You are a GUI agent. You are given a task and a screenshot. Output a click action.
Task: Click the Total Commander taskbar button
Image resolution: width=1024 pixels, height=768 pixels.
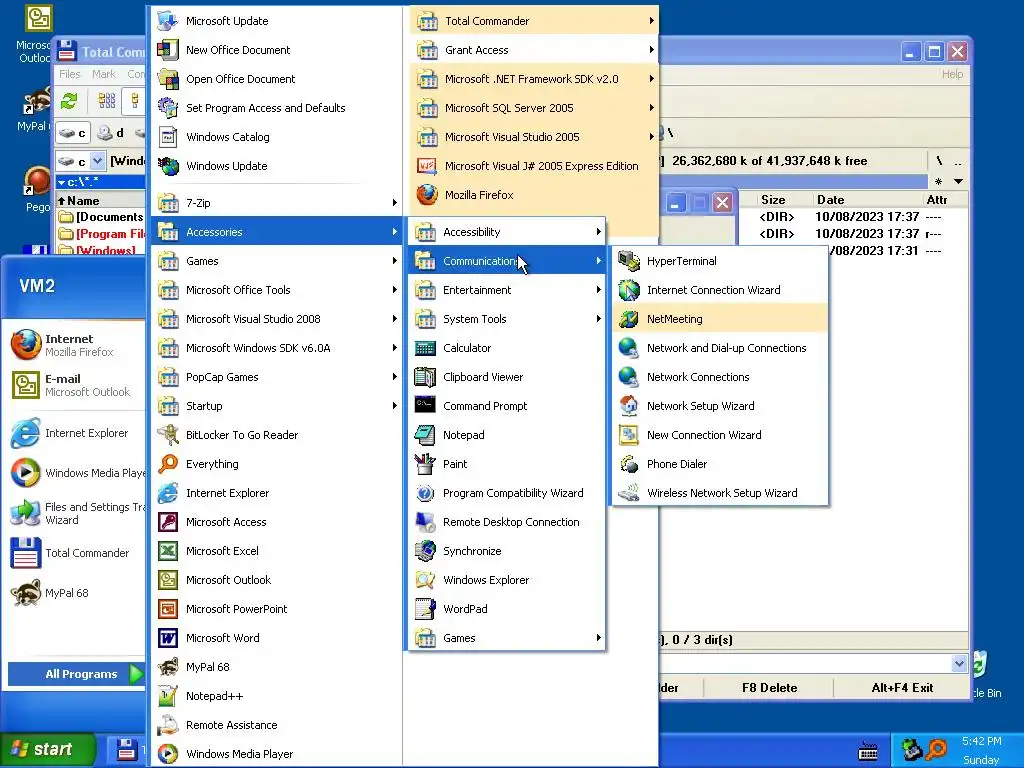pos(126,750)
